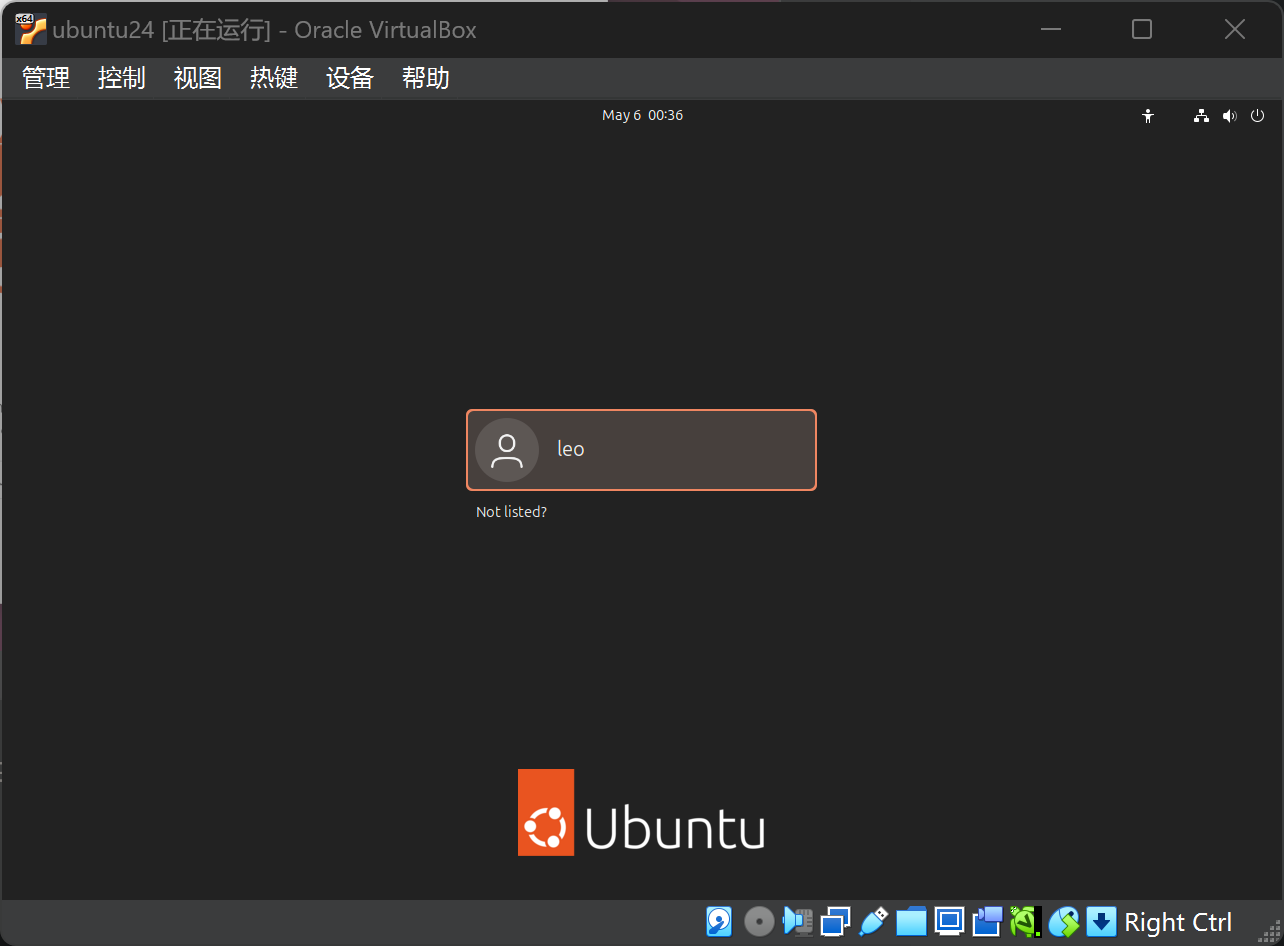This screenshot has height=946, width=1284.
Task: Open the 帮助 menu
Action: pyautogui.click(x=426, y=78)
